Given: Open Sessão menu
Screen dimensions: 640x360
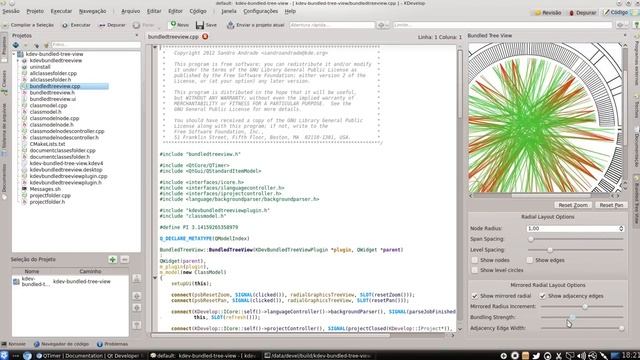Looking at the screenshot, I should [x=11, y=11].
